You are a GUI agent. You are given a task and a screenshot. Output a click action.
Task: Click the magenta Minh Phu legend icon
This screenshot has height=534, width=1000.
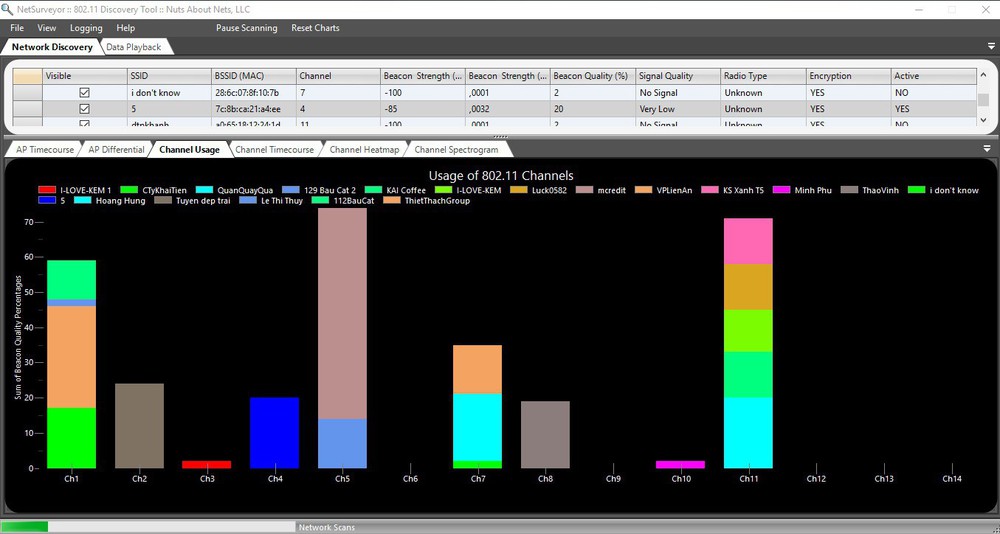pos(780,190)
